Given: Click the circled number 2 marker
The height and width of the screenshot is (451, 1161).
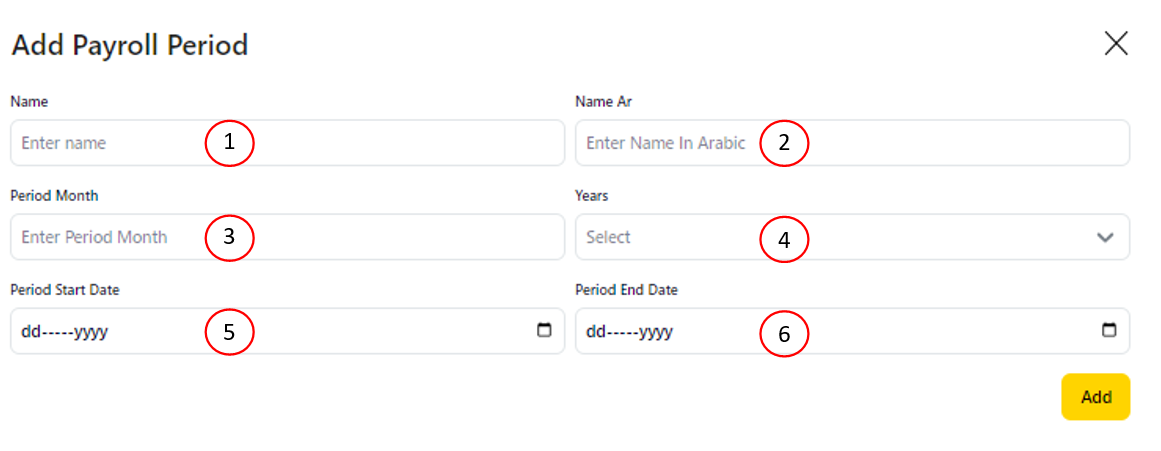Looking at the screenshot, I should pos(784,143).
